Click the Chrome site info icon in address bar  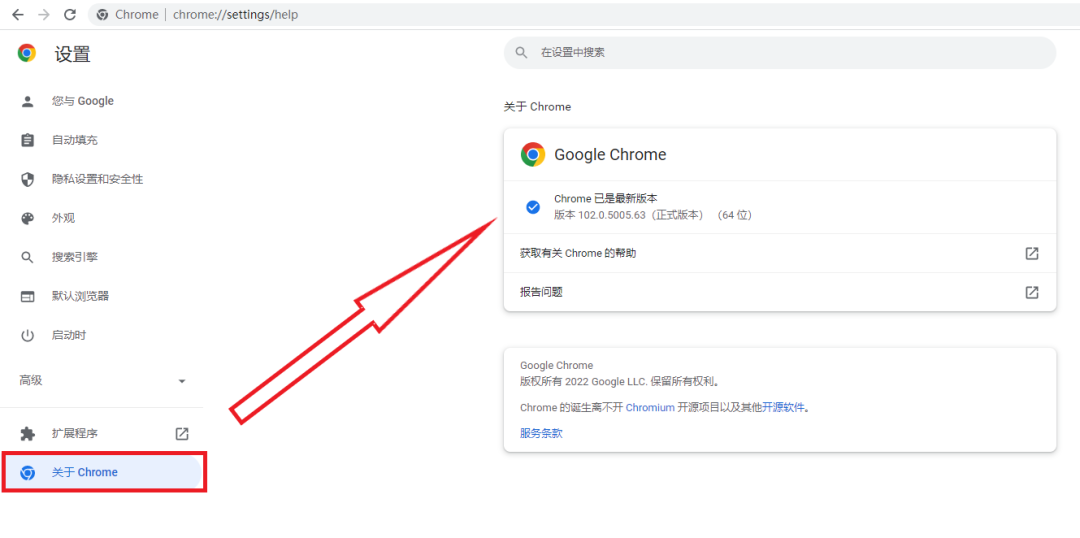102,14
